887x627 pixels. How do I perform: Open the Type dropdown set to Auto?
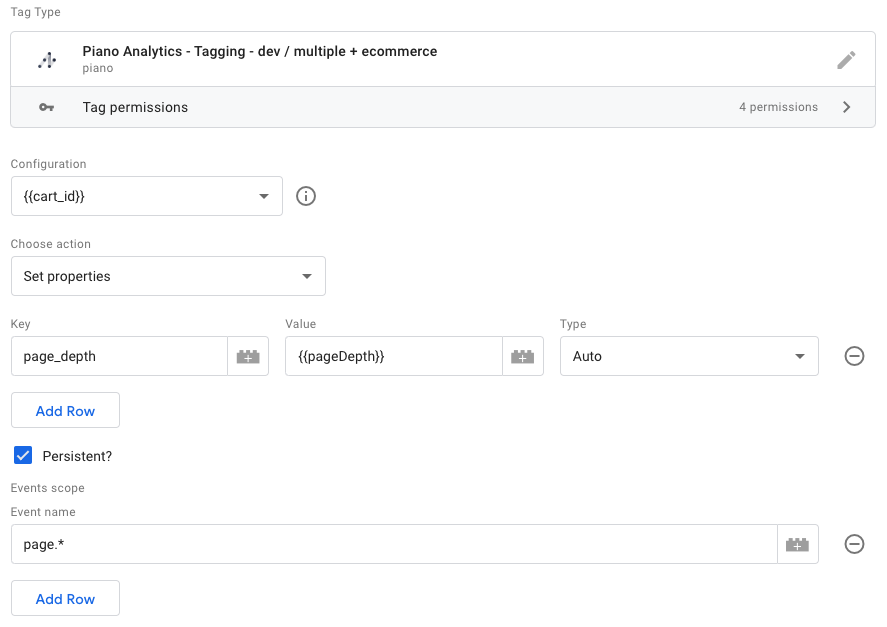point(688,356)
